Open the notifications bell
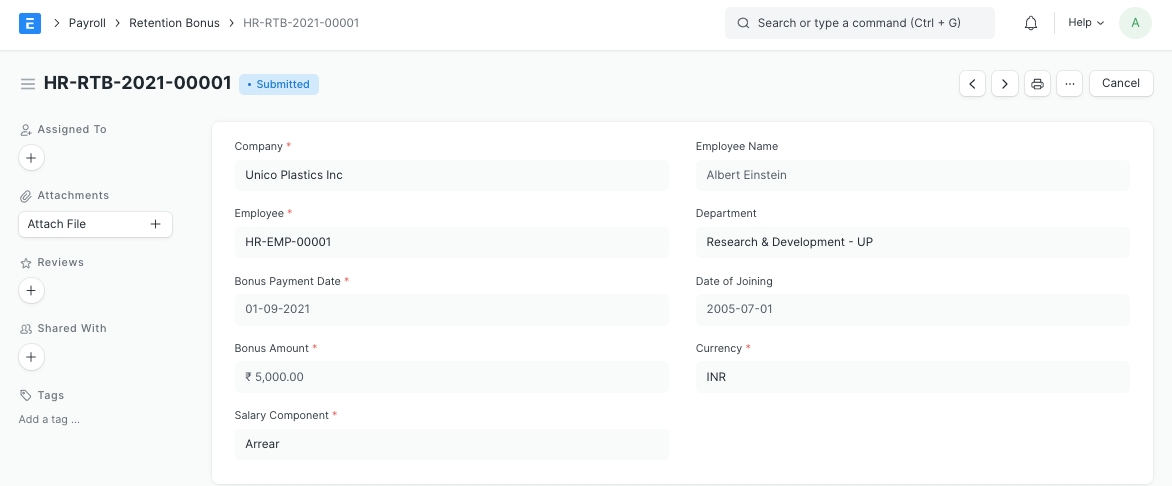The width and height of the screenshot is (1172, 486). click(1031, 23)
